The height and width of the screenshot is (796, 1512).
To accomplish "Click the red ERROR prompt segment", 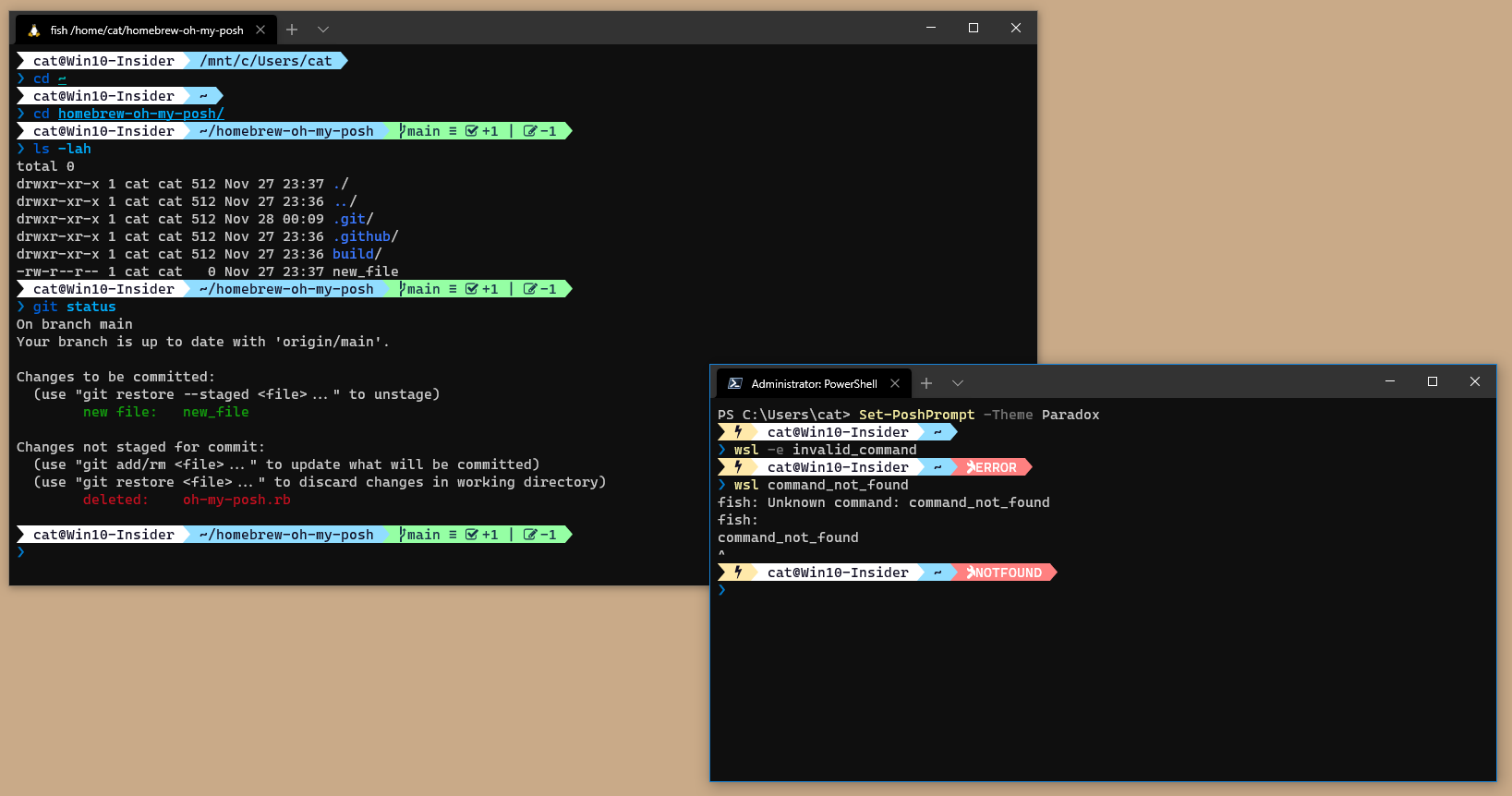I will coord(992,467).
